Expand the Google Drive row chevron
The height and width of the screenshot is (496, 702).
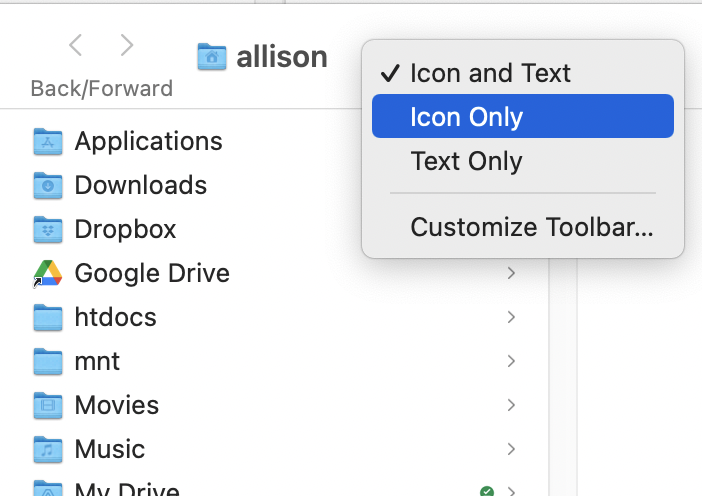point(511,273)
